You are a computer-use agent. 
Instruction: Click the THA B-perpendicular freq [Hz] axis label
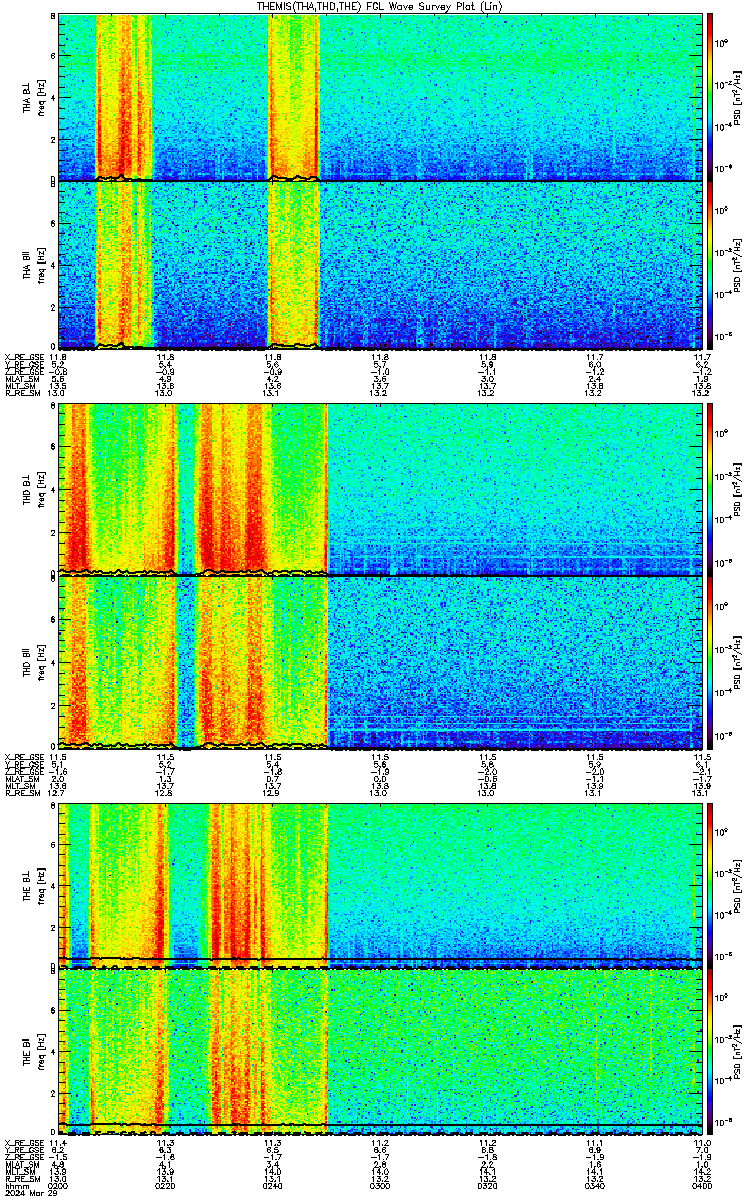41,97
